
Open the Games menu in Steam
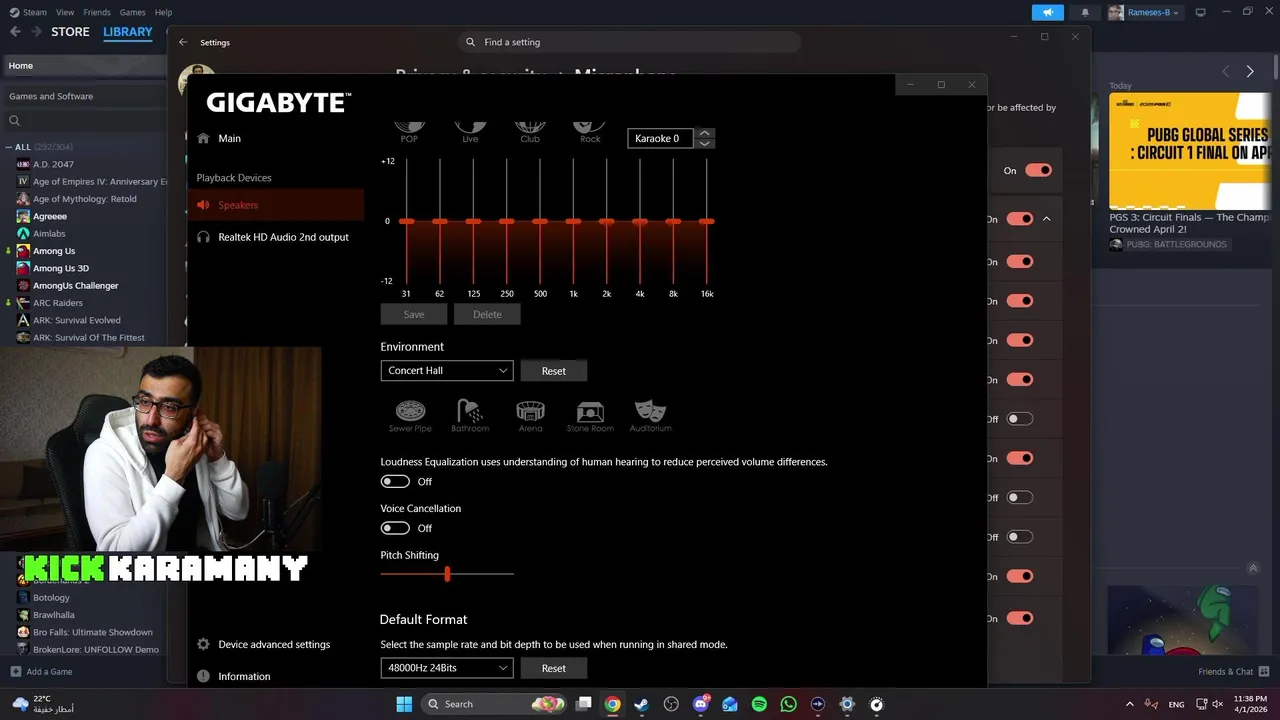point(132,12)
